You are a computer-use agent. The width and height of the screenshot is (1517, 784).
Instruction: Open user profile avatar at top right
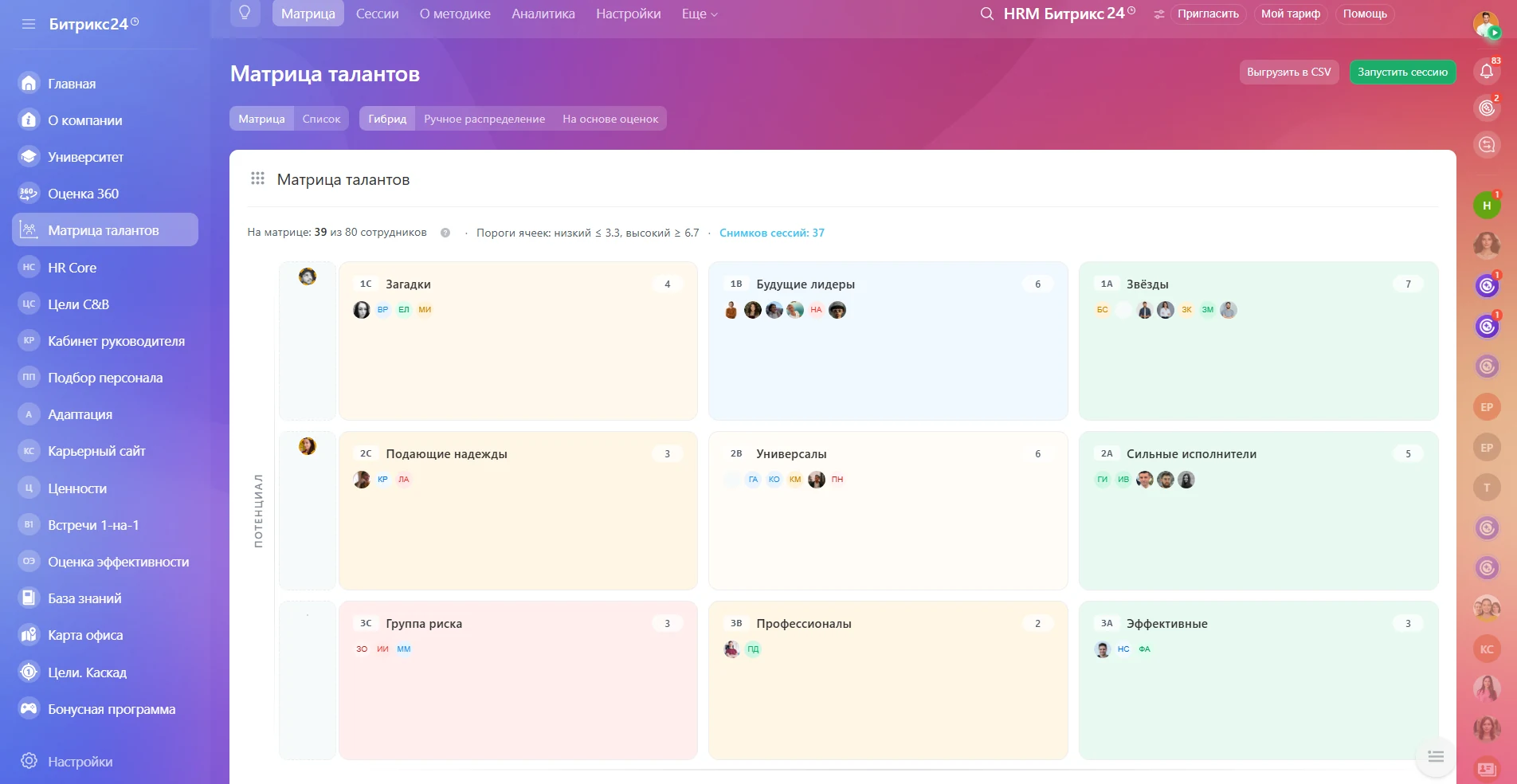click(x=1487, y=25)
